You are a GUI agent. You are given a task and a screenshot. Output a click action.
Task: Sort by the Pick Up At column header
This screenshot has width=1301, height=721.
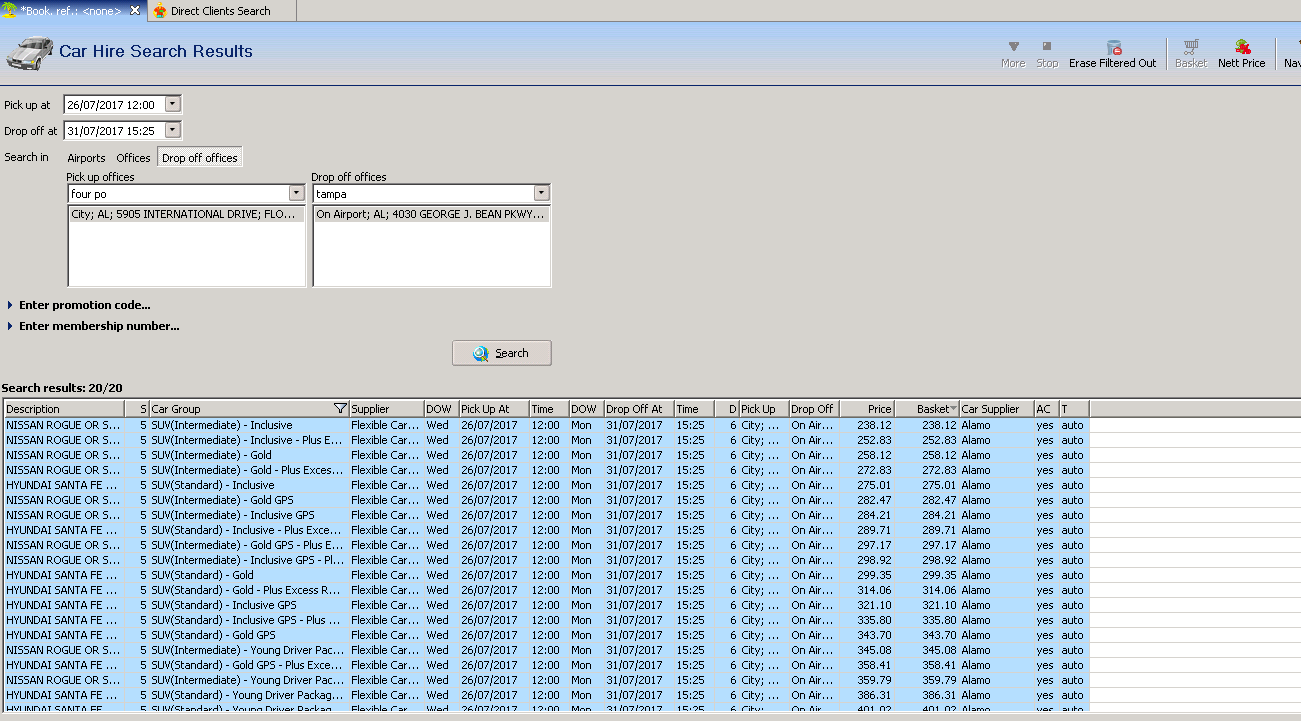[x=494, y=409]
